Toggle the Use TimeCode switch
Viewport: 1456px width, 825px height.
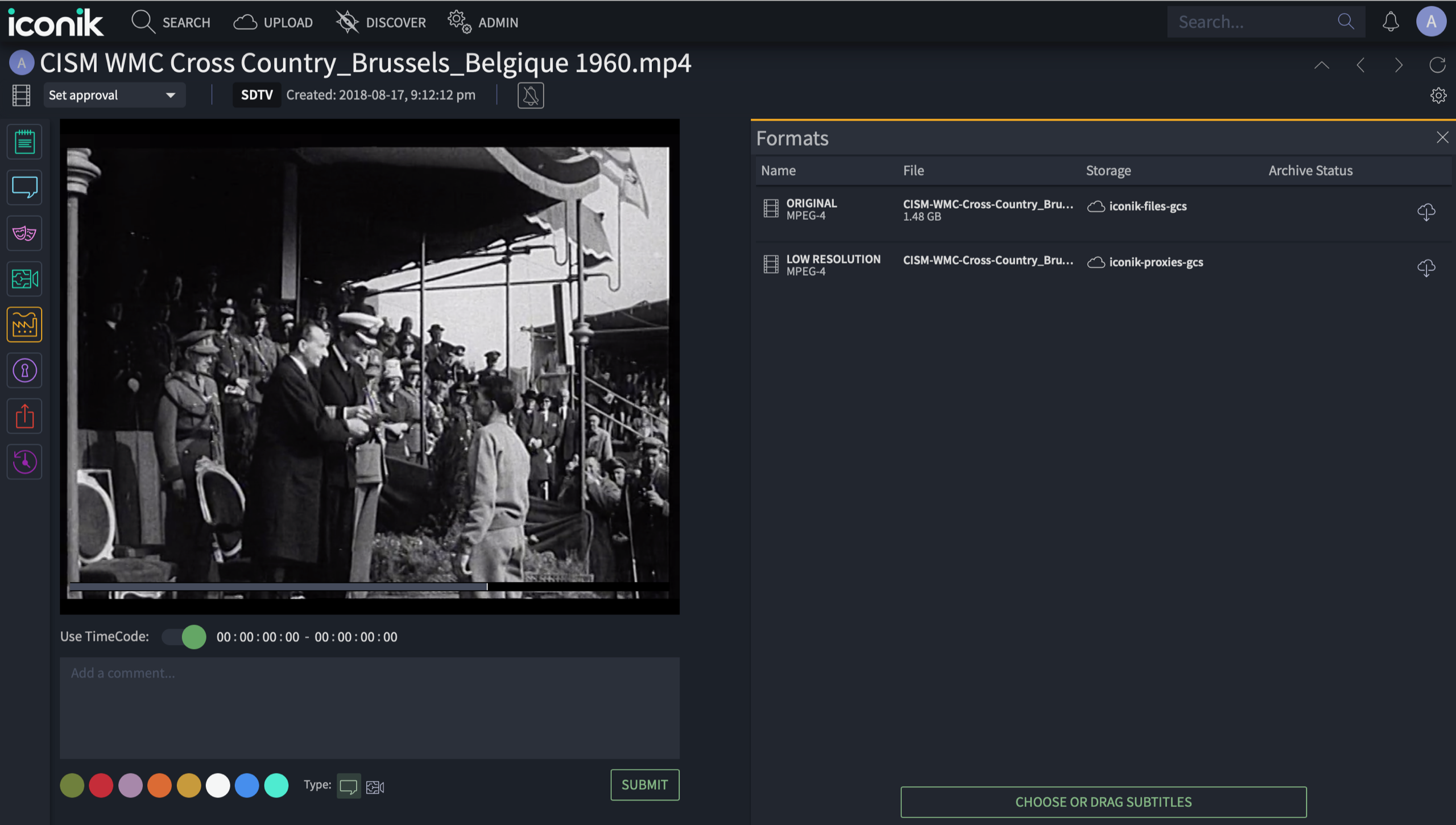(184, 637)
